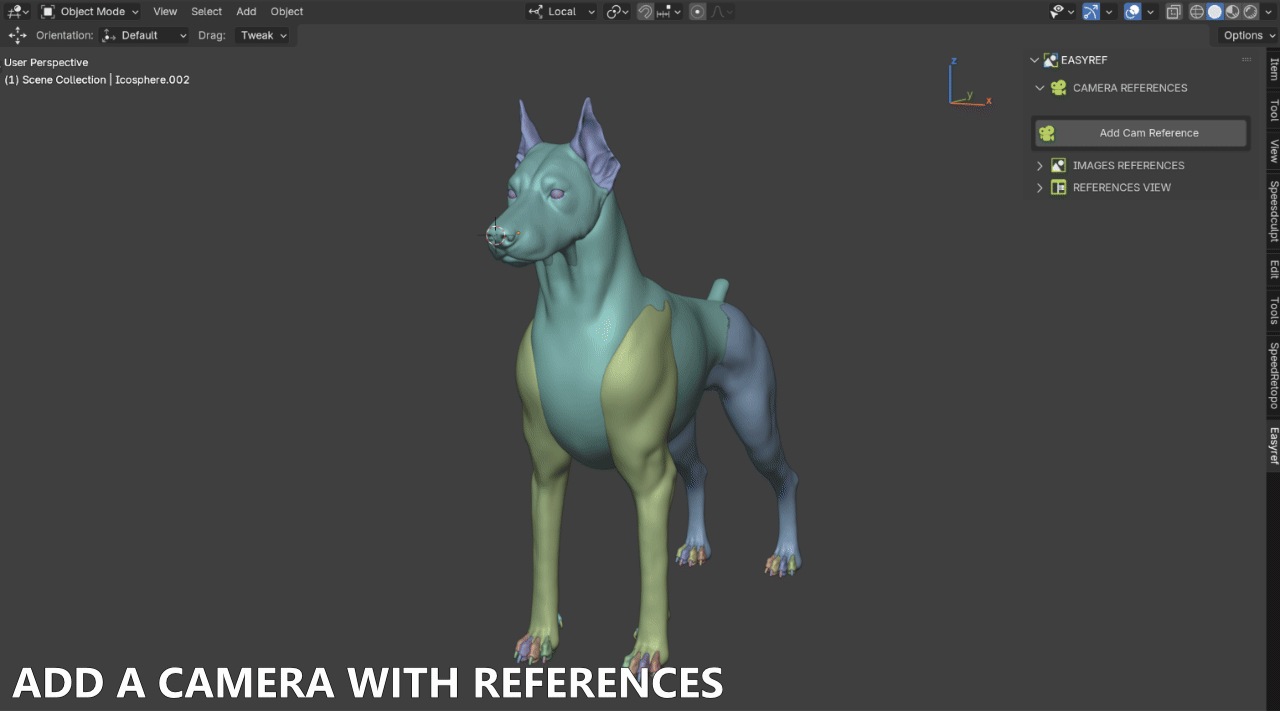The image size is (1280, 711).
Task: Toggle viewport gizmos visibility
Action: 1091,11
